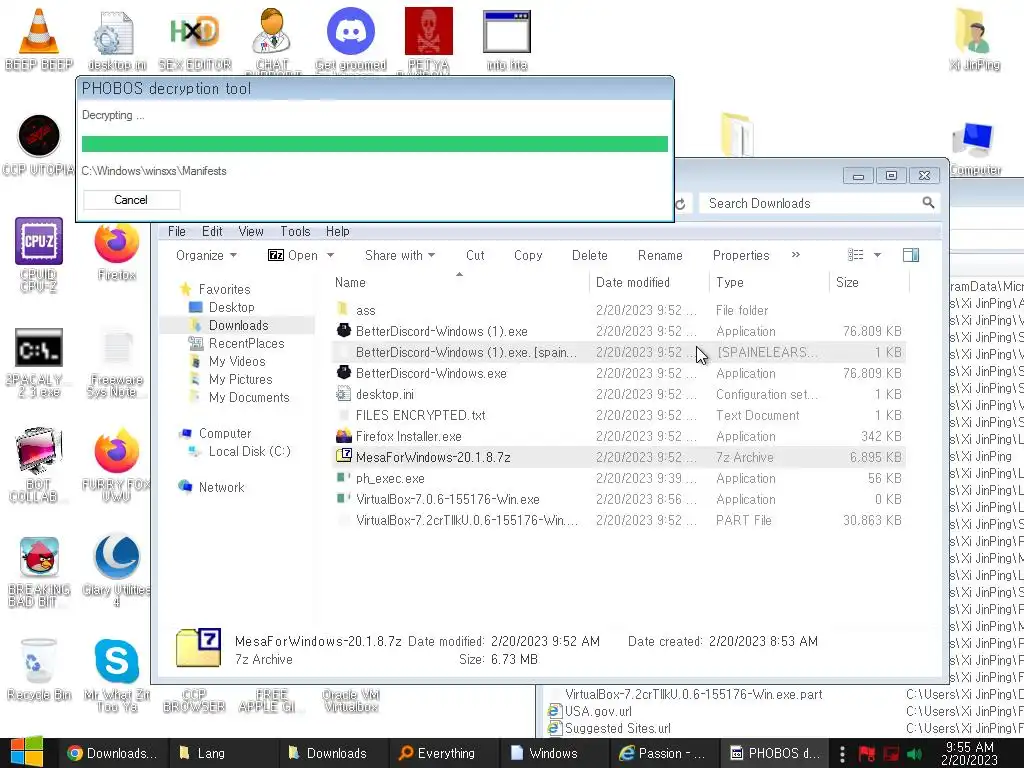1024x768 pixels.
Task: Switch to Everything in taskbar
Action: (443, 753)
